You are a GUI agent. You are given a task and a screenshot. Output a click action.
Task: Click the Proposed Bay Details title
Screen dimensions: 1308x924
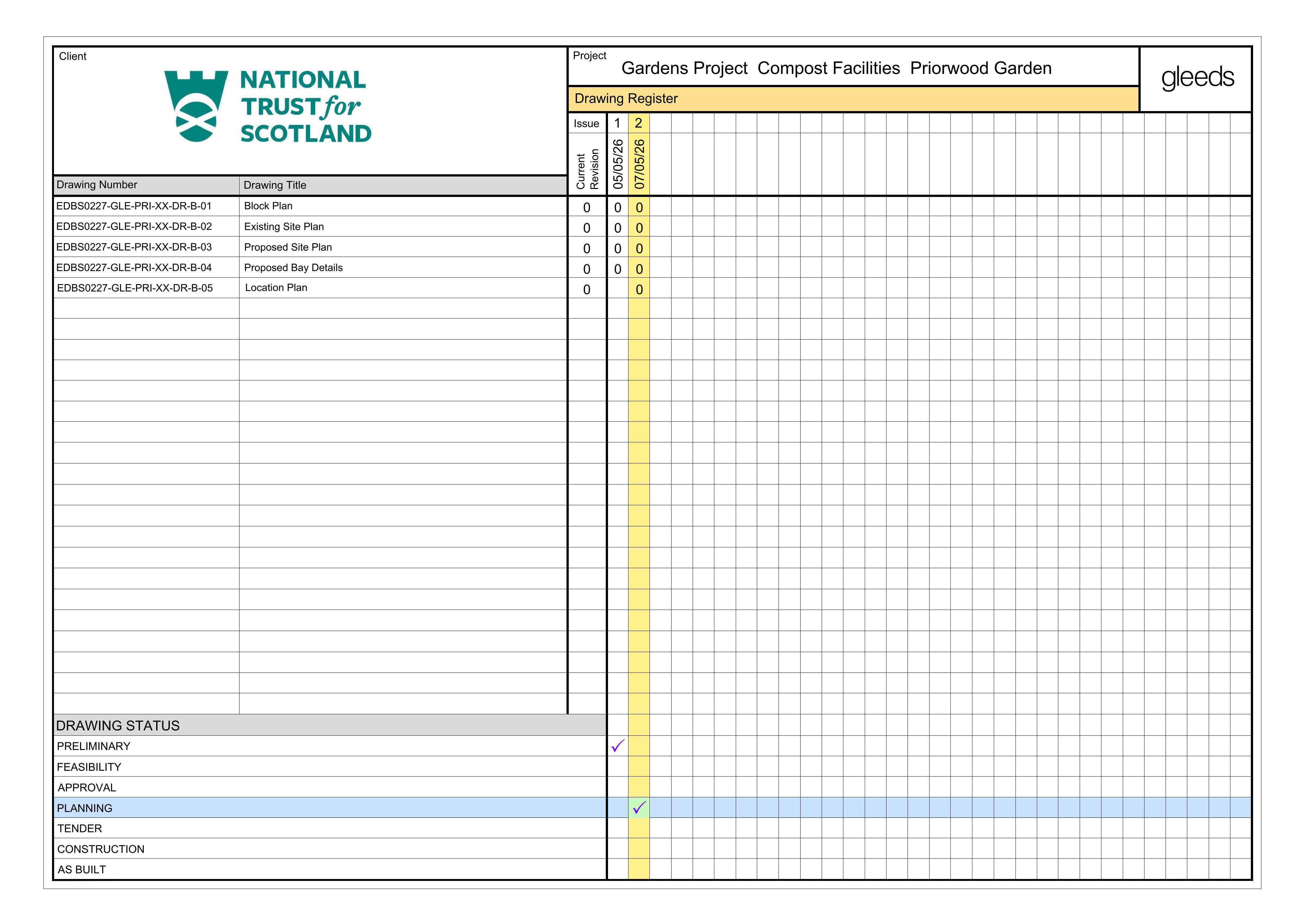[x=293, y=267]
